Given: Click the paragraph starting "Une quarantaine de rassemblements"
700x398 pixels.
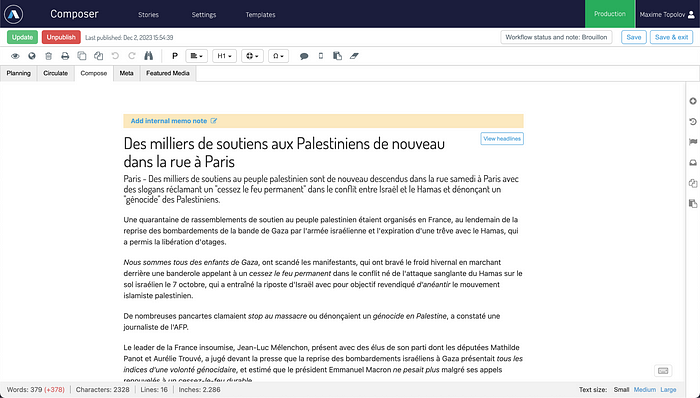Looking at the screenshot, I should point(321,231).
